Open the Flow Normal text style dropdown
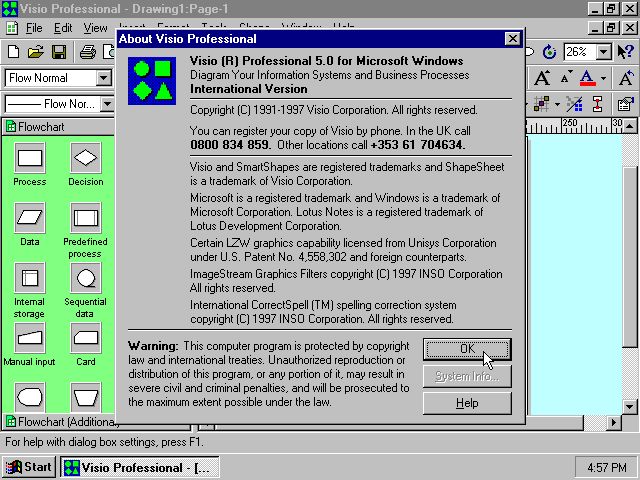 pos(104,78)
